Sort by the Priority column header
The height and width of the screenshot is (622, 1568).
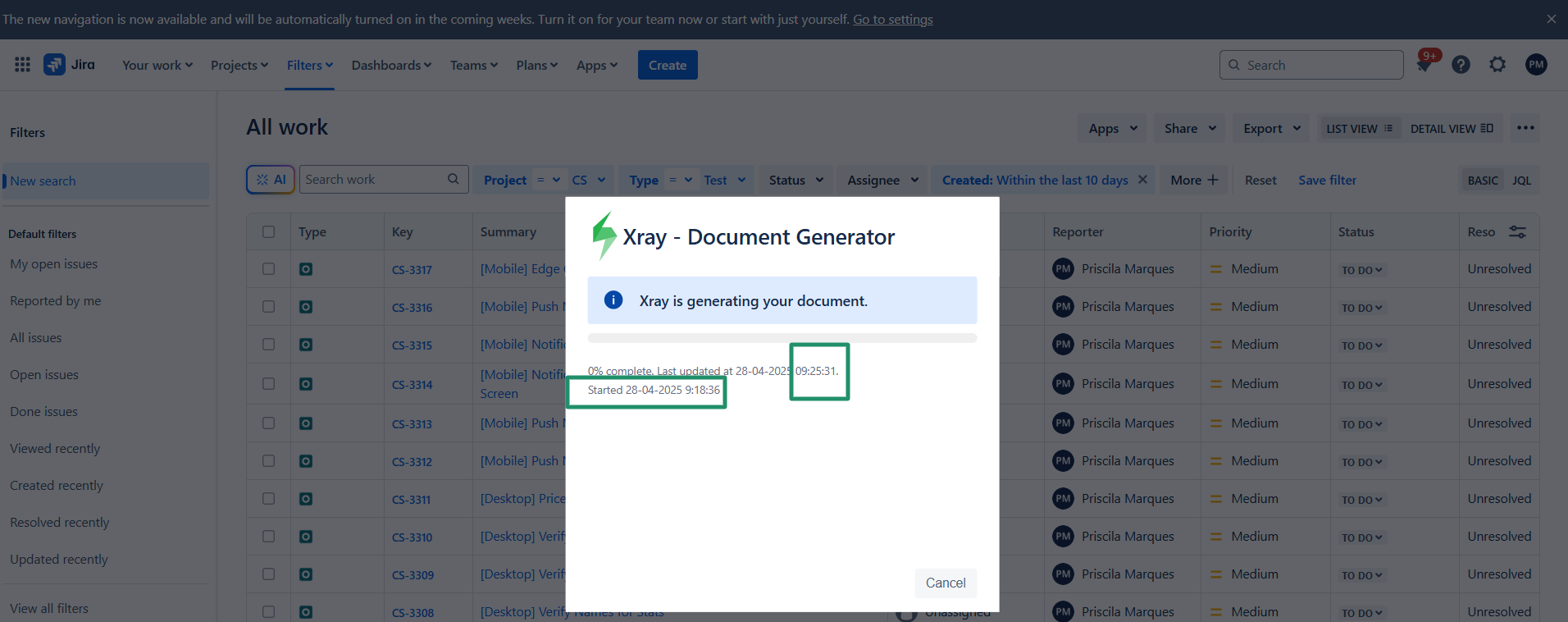[x=1230, y=232]
